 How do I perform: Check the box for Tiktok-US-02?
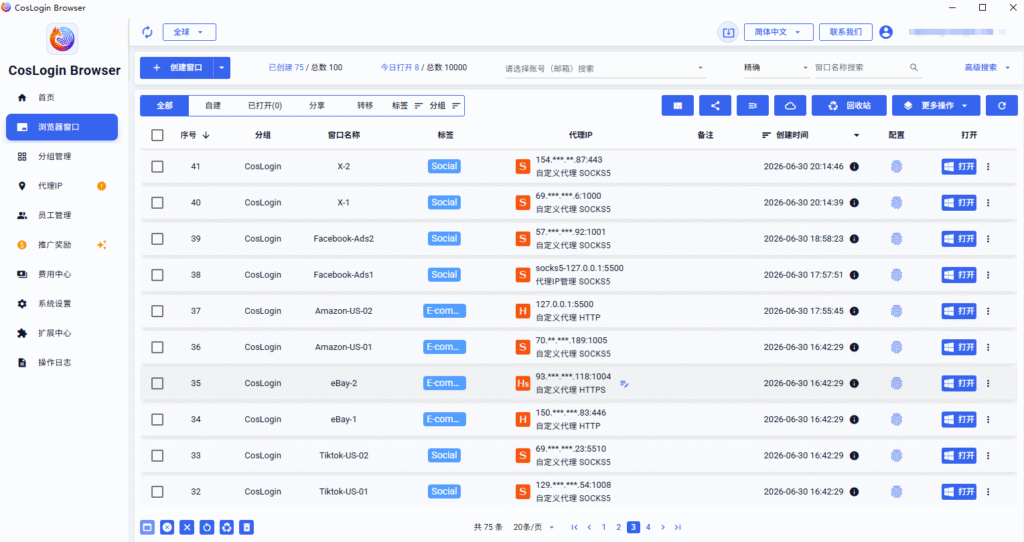(157, 456)
